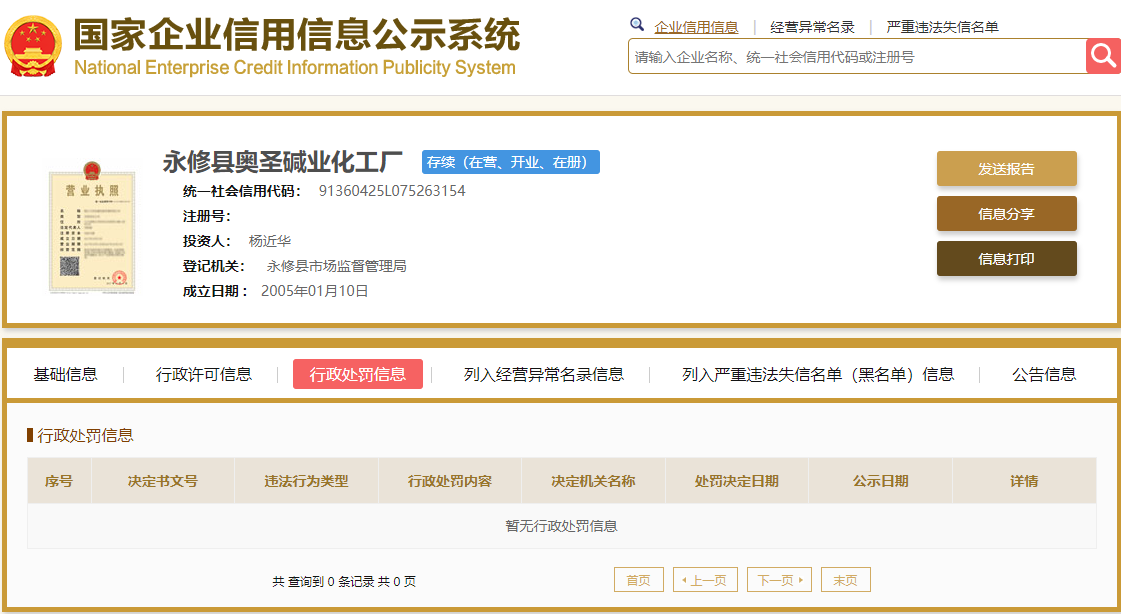Click the 违法行为类型 column header

click(x=306, y=481)
